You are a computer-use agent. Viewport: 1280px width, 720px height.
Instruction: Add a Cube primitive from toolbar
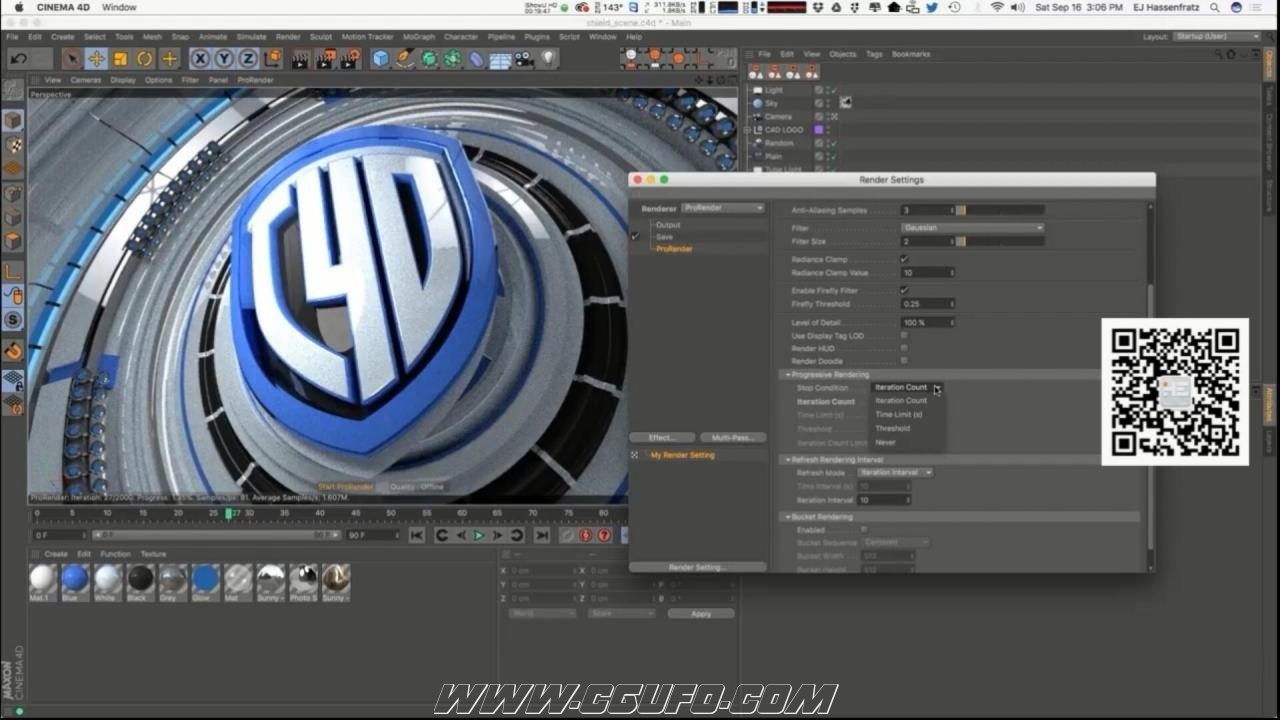[380, 58]
